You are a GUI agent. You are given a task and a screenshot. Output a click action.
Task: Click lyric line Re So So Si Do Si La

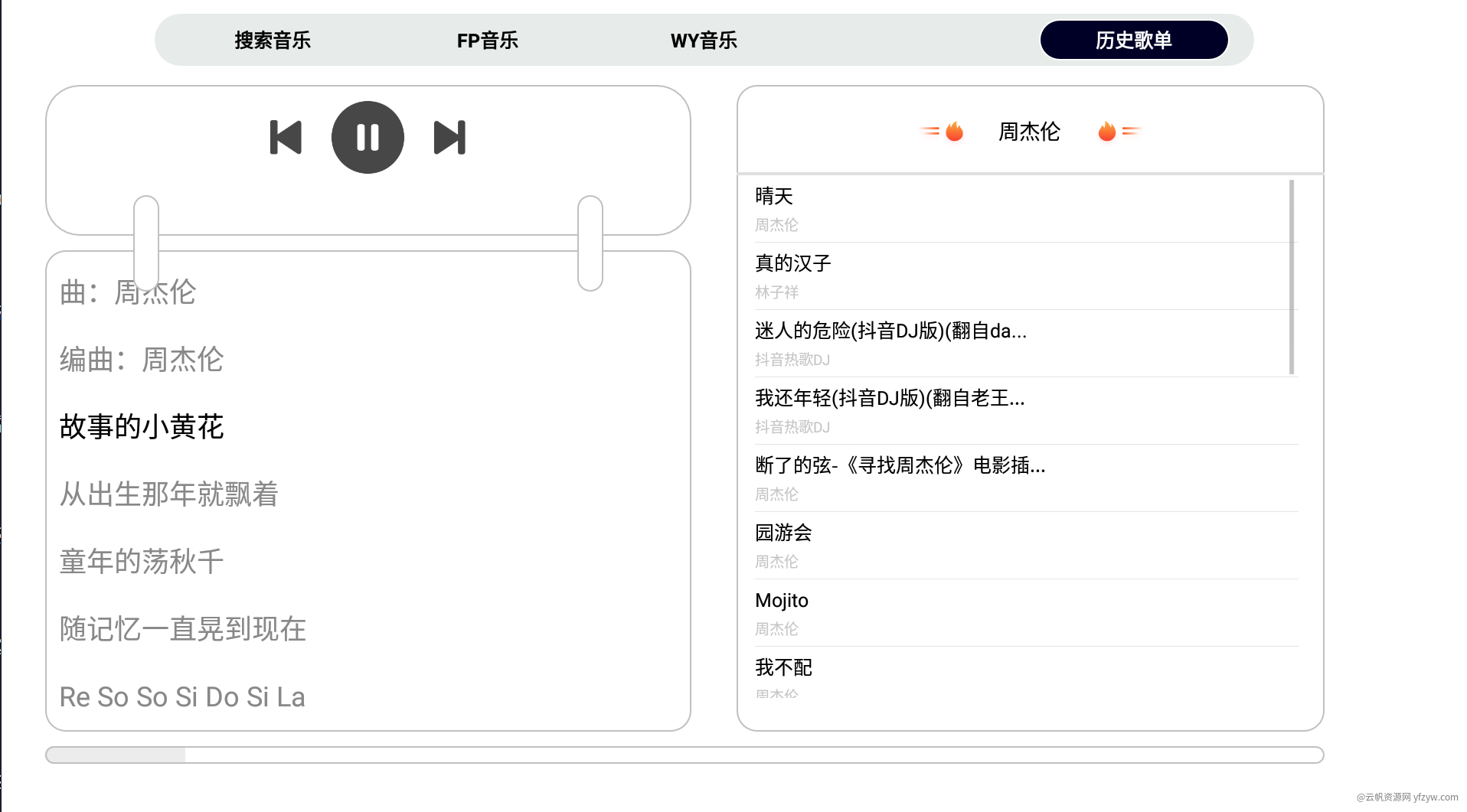182,696
